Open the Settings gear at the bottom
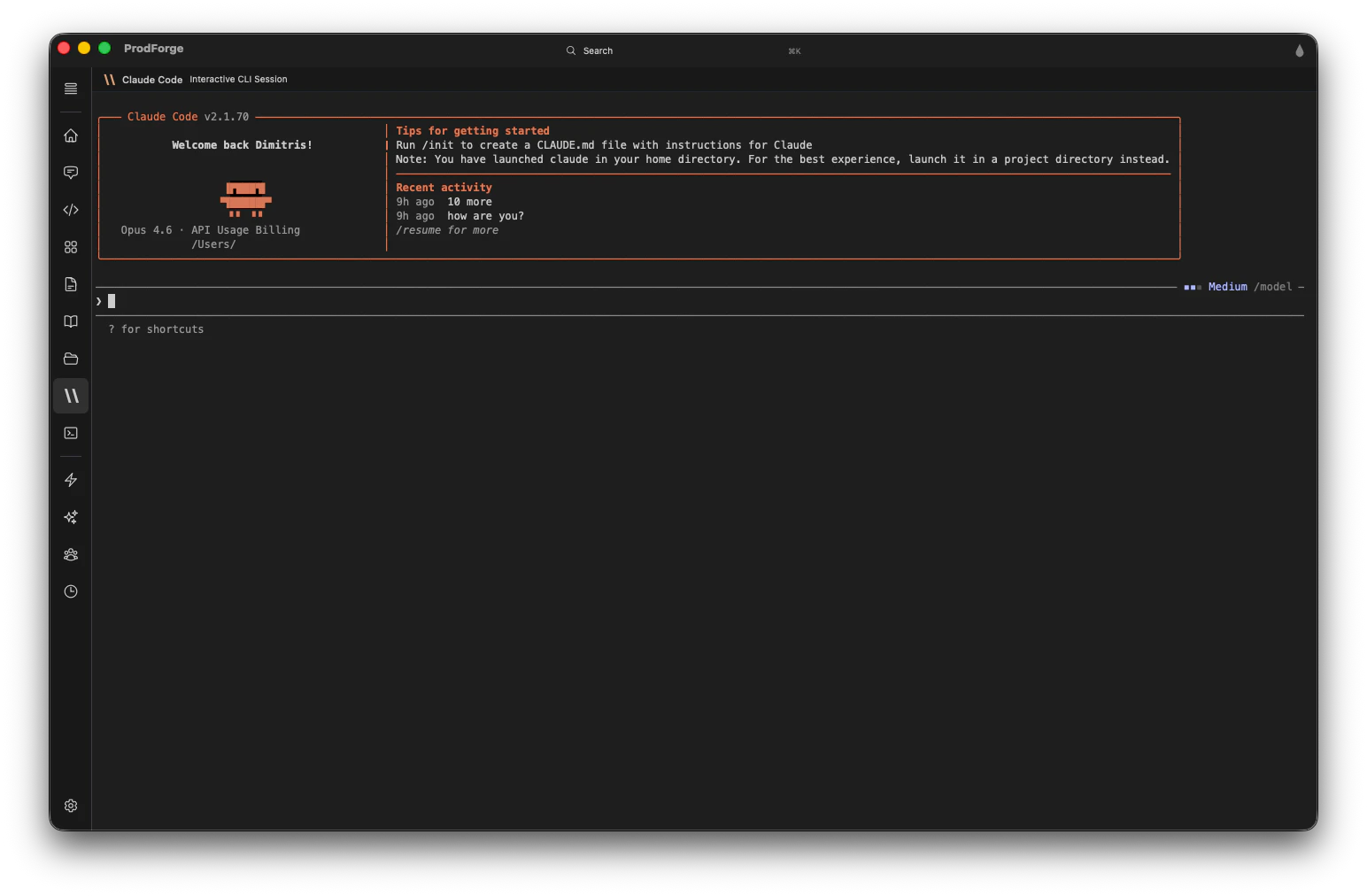The width and height of the screenshot is (1367, 896). click(71, 806)
